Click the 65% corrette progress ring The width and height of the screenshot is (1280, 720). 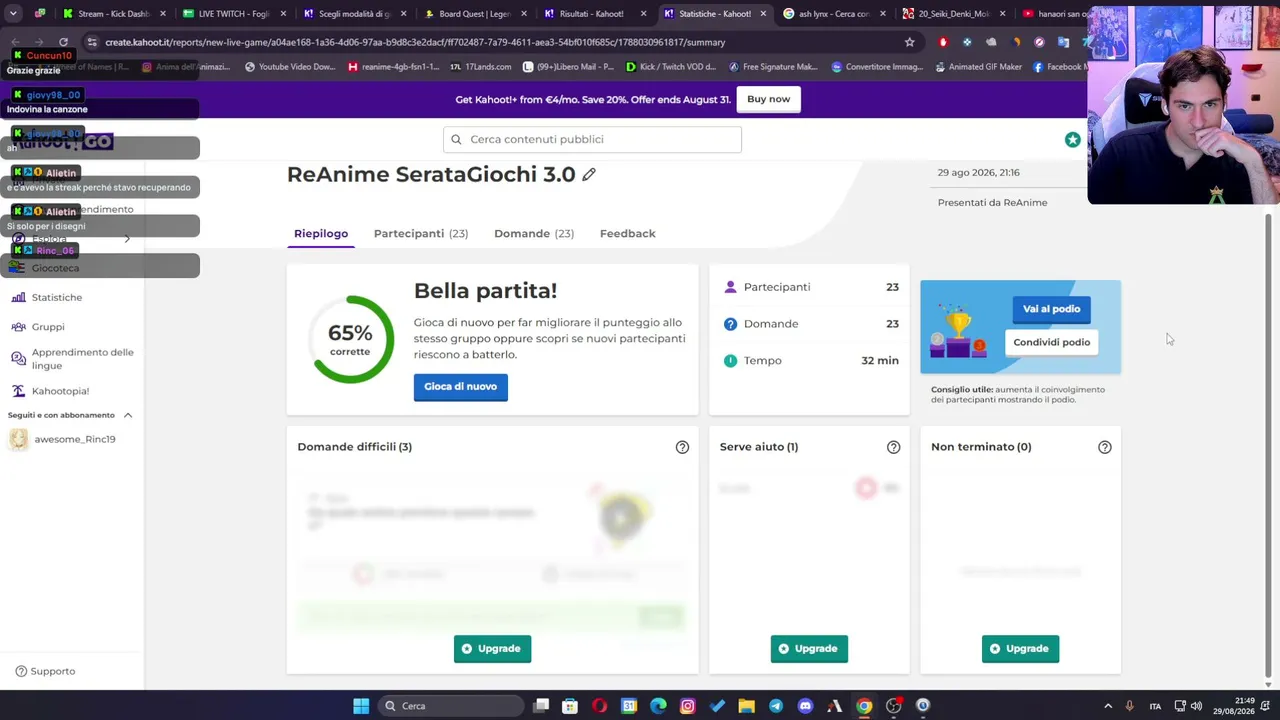[x=350, y=339]
